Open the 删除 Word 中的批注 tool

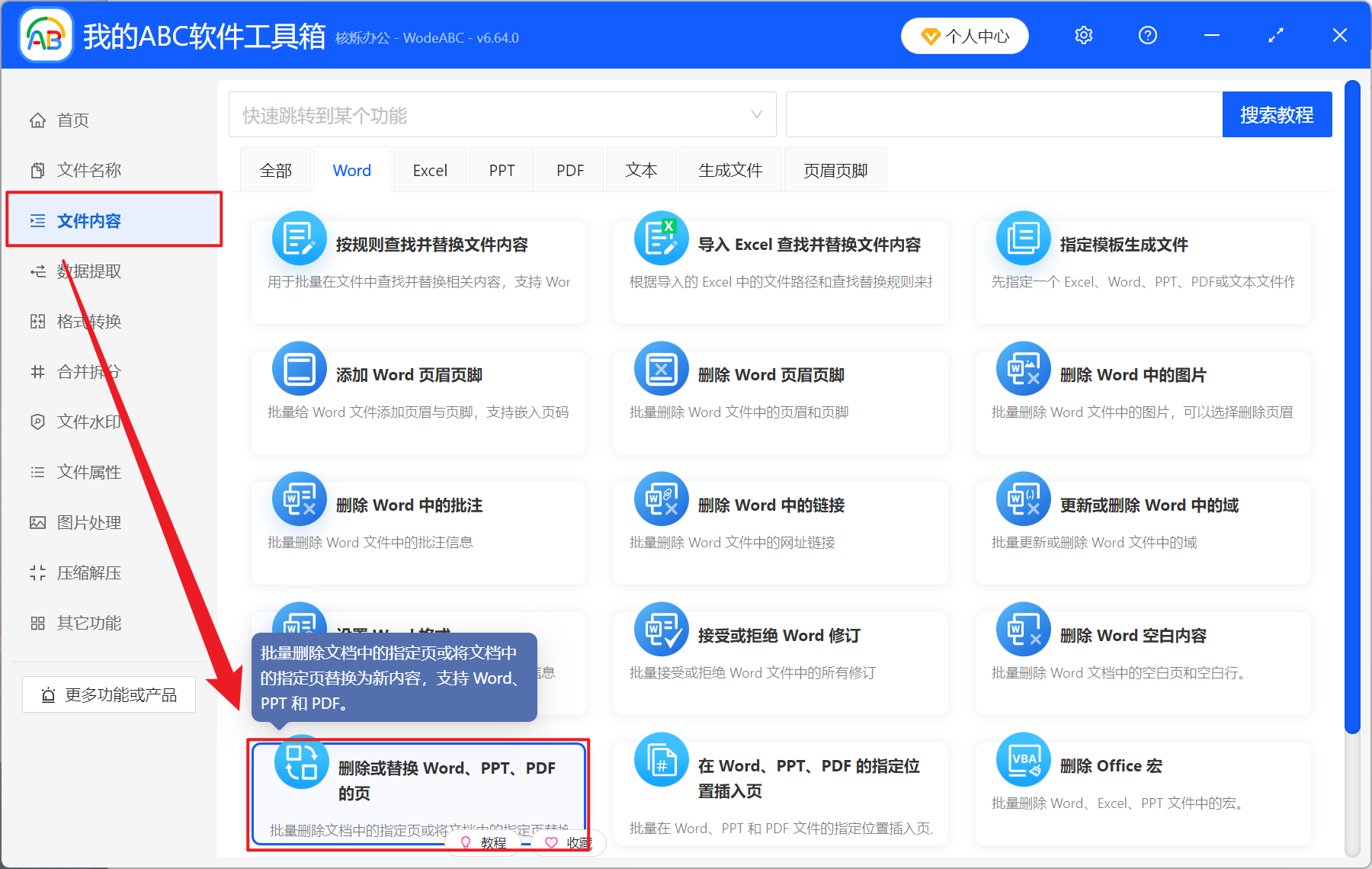[409, 504]
